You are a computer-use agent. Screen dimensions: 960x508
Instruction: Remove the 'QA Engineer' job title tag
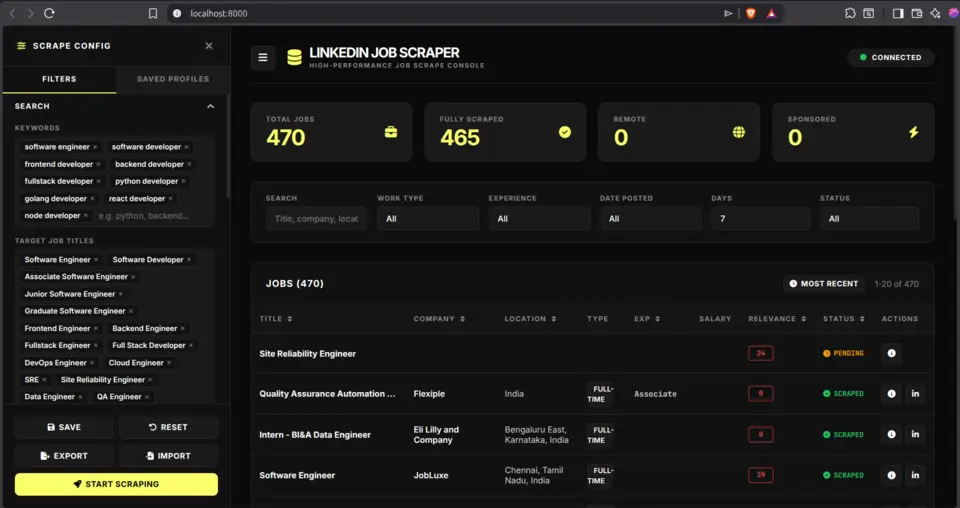147,397
